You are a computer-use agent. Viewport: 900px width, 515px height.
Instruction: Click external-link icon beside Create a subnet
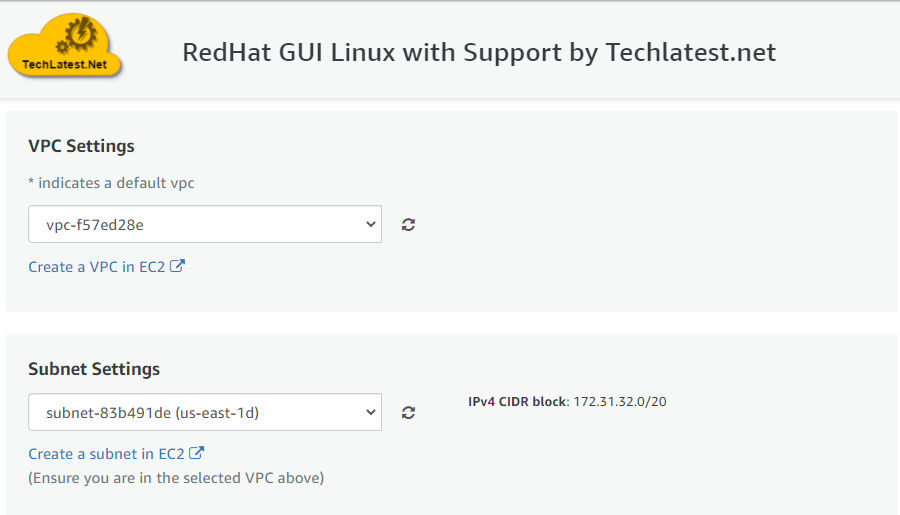(197, 453)
